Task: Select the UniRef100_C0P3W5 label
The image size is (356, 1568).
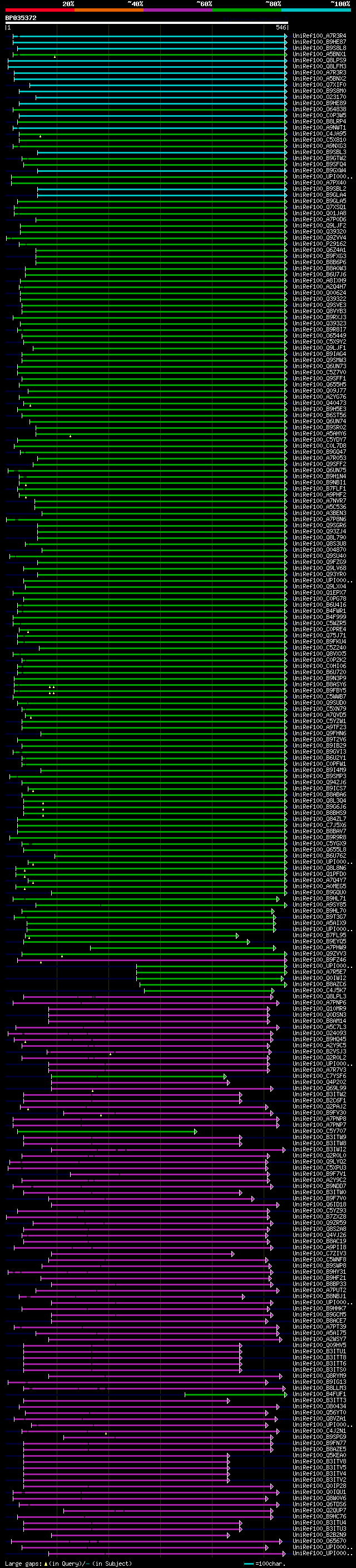Action: tap(319, 116)
